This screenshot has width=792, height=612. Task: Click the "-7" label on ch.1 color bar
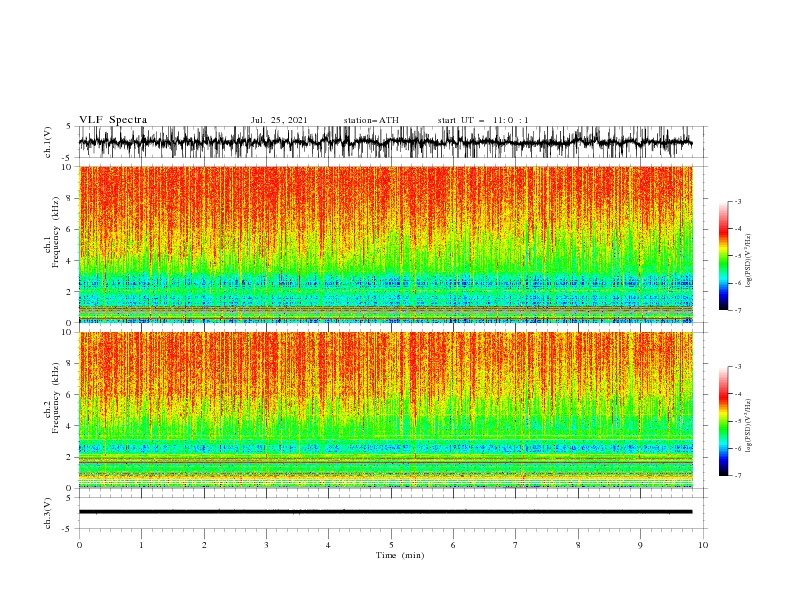(737, 310)
